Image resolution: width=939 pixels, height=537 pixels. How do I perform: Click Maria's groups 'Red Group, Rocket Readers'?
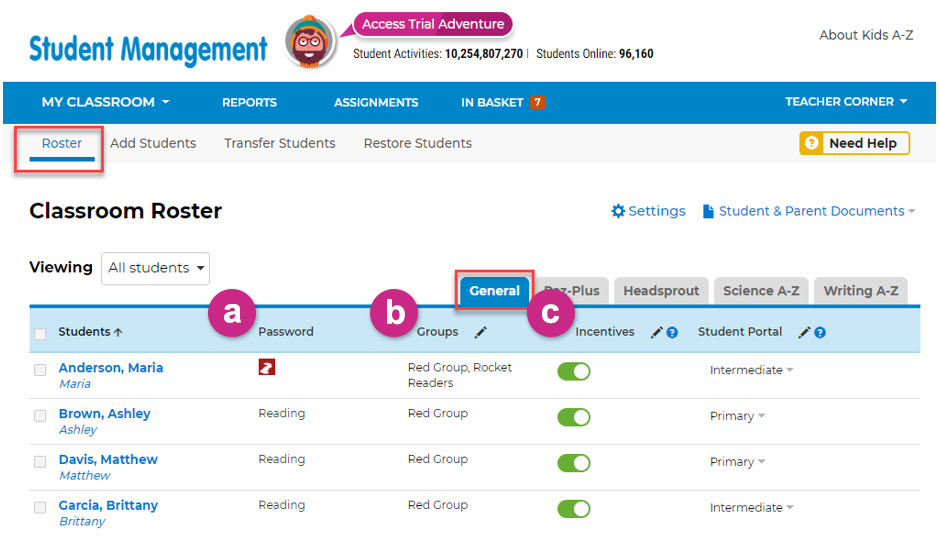tap(460, 375)
